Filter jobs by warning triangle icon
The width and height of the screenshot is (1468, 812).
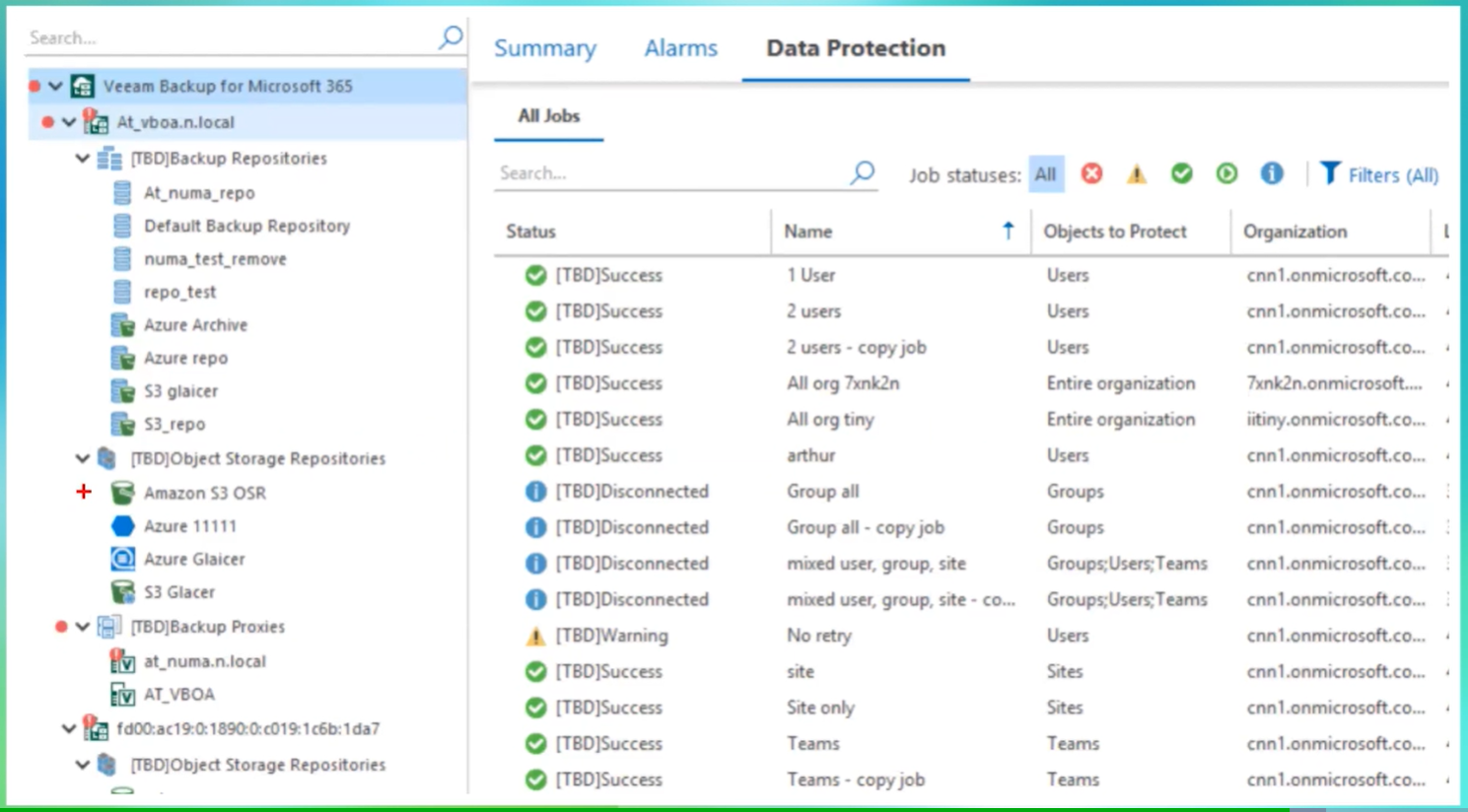(1137, 173)
